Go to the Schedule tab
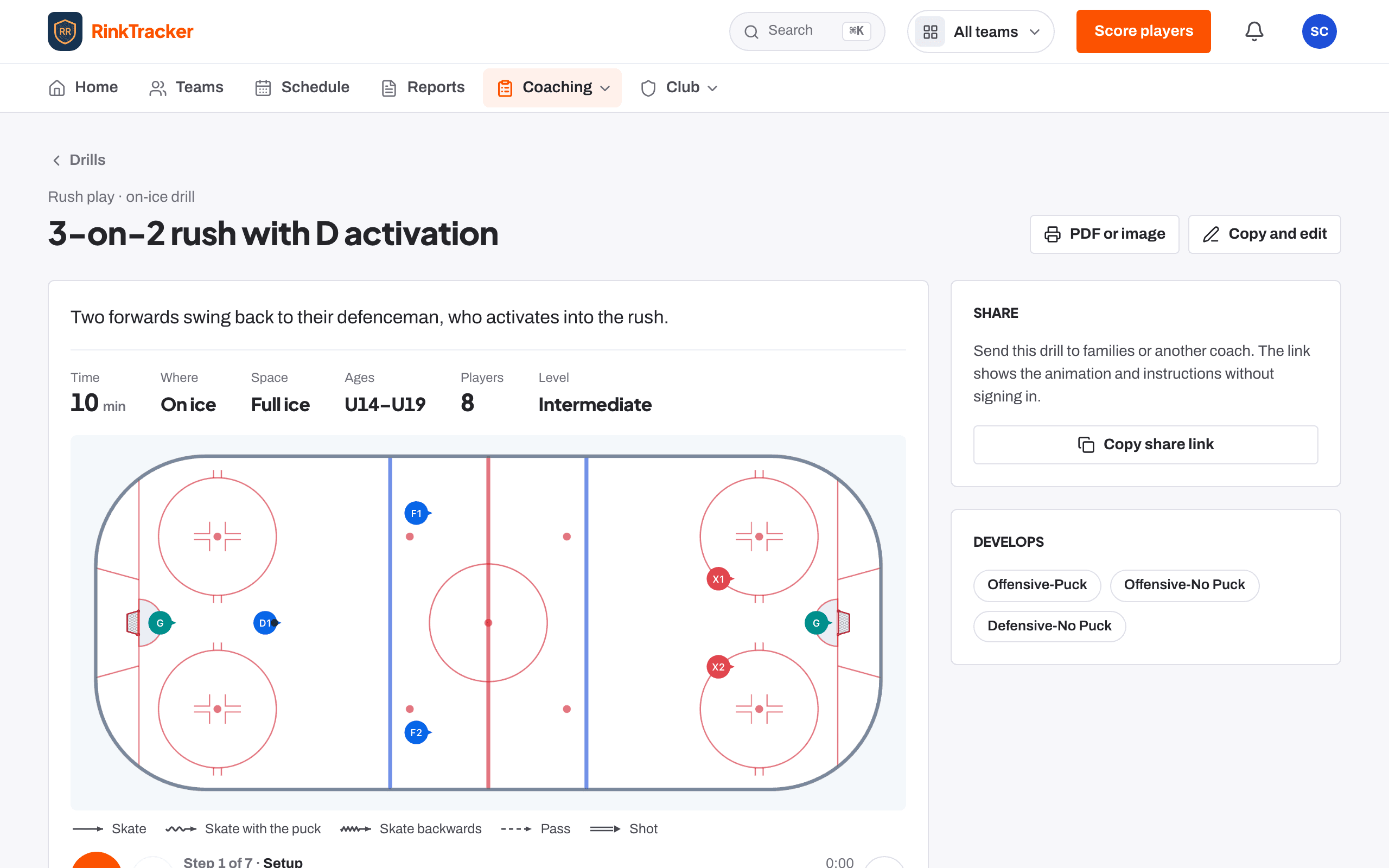The image size is (1389, 868). [302, 87]
